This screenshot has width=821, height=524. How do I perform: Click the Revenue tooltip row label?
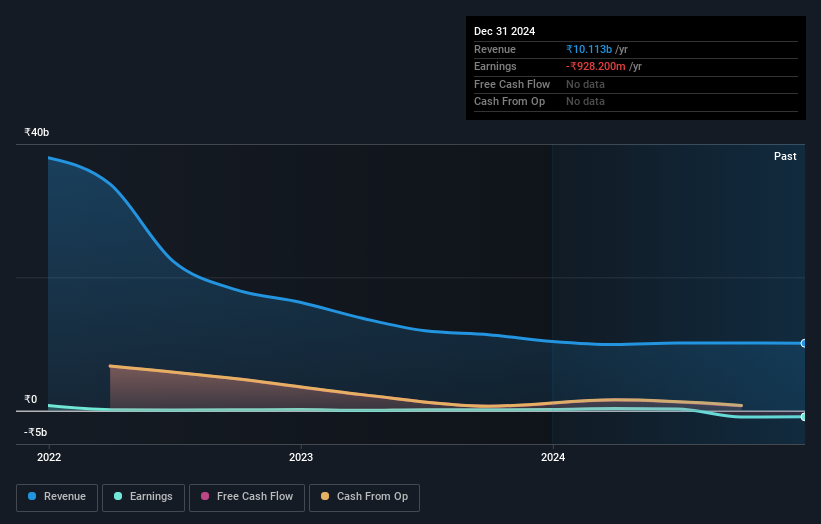pyautogui.click(x=495, y=49)
